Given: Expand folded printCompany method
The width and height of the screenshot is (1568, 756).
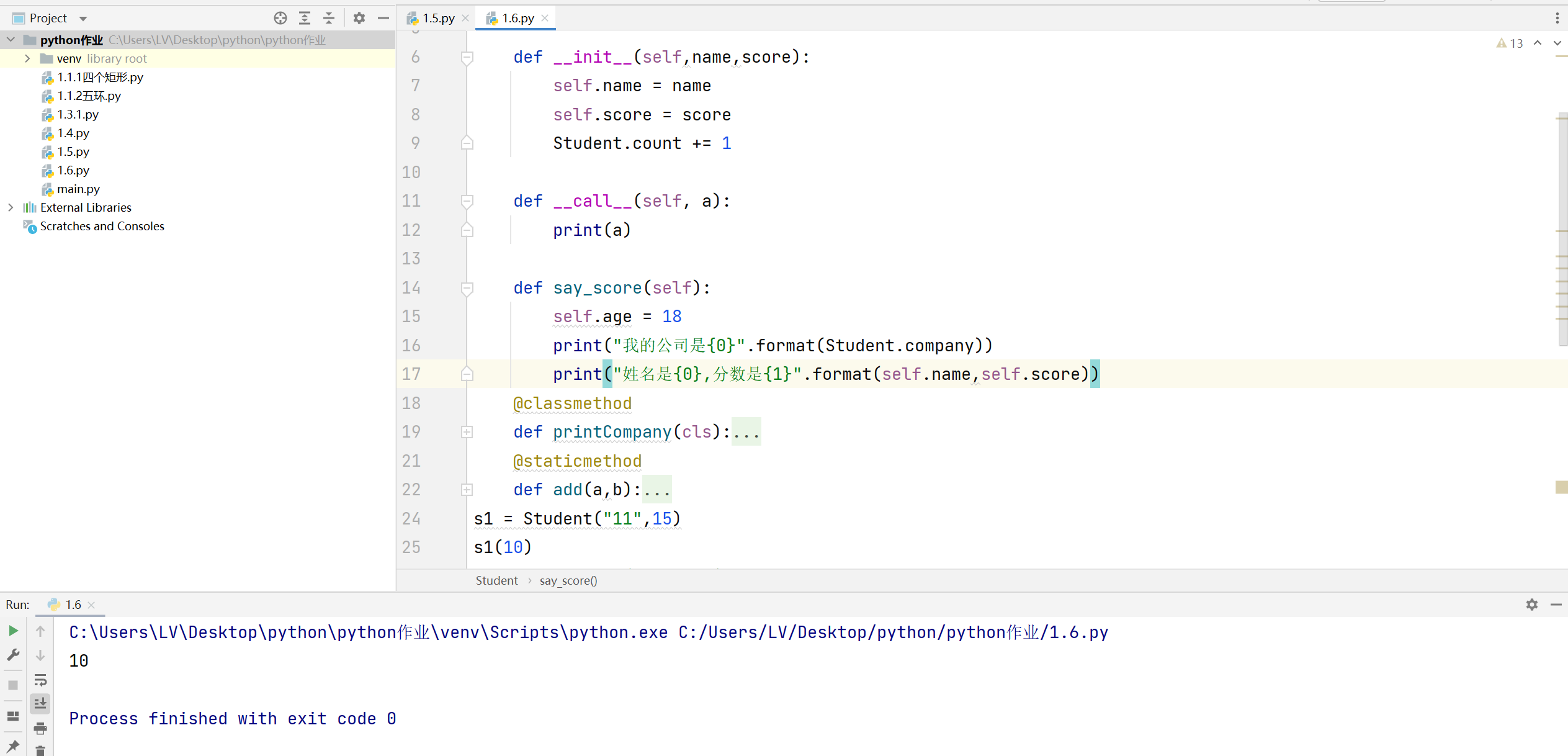Looking at the screenshot, I should coord(467,432).
